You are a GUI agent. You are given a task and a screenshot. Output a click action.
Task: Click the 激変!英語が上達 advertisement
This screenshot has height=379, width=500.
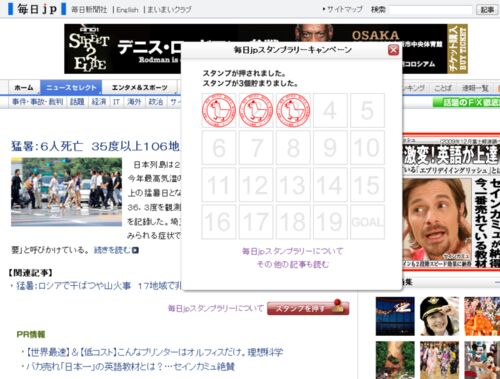[x=452, y=201]
